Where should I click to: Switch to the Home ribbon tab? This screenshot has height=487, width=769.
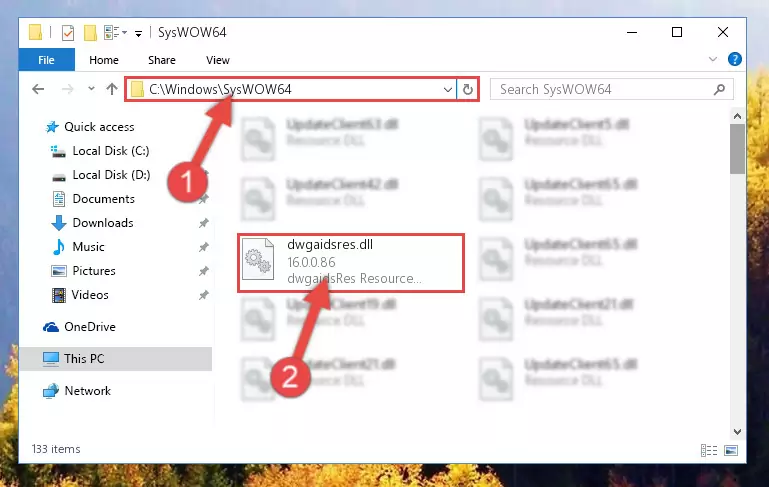[104, 60]
